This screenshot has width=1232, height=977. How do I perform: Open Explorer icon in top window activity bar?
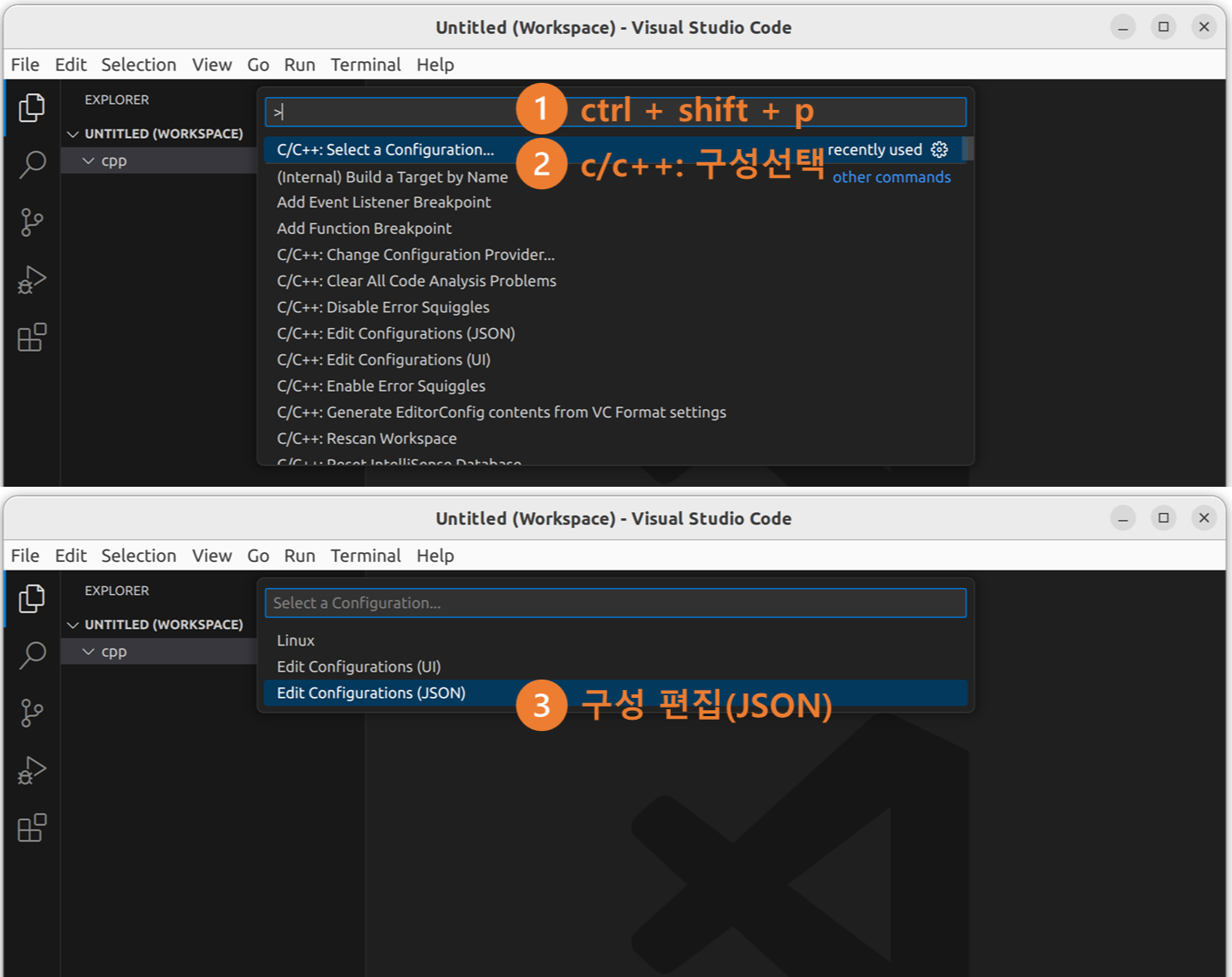point(32,107)
